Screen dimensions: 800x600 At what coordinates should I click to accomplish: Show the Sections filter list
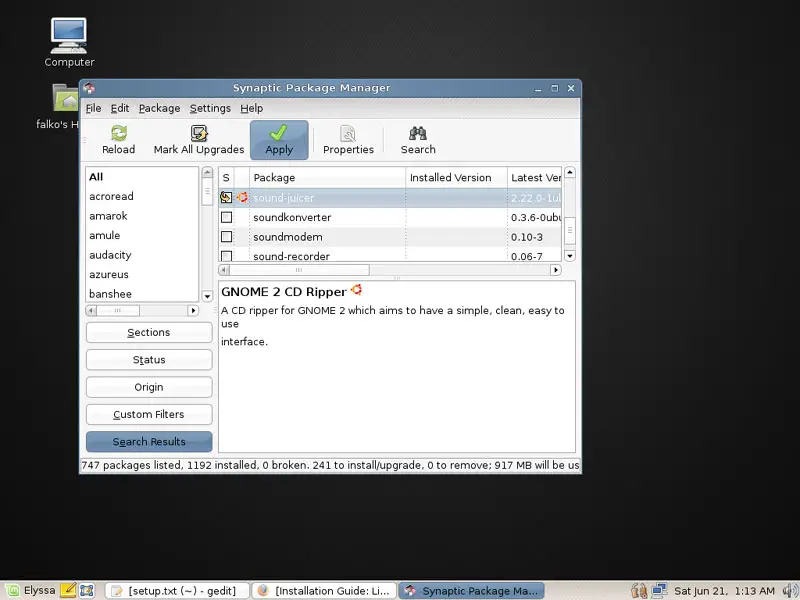pyautogui.click(x=149, y=332)
